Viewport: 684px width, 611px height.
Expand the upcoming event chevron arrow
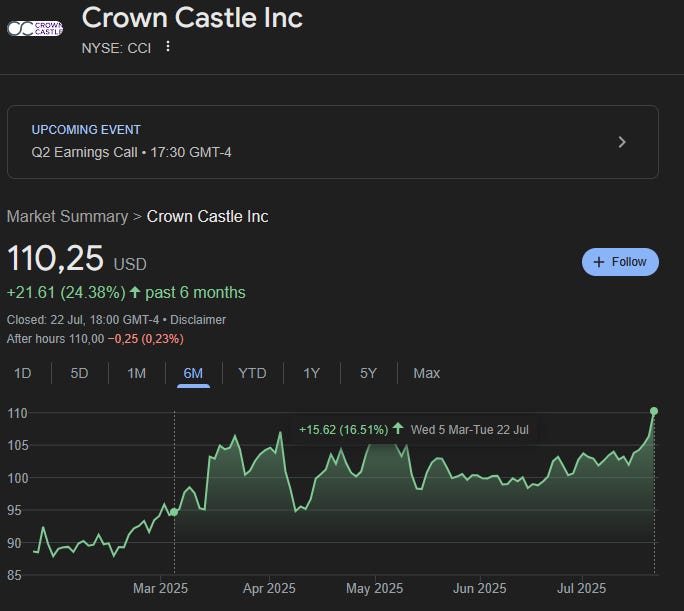click(622, 142)
